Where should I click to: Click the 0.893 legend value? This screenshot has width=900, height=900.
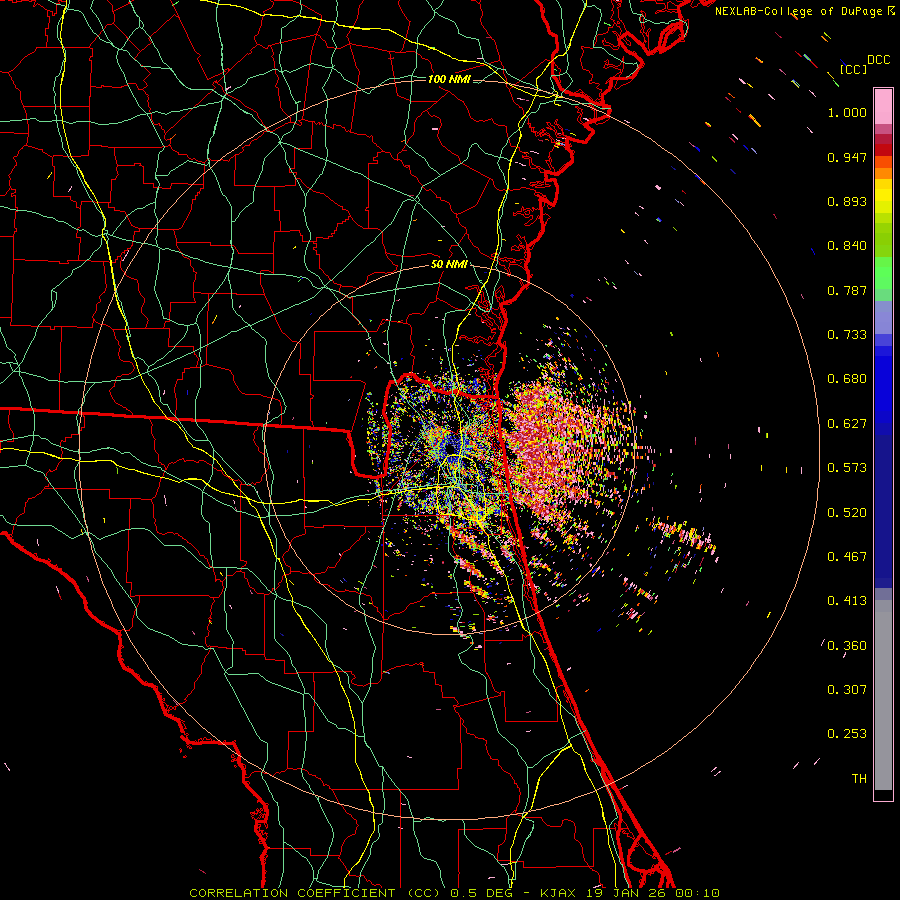point(847,201)
